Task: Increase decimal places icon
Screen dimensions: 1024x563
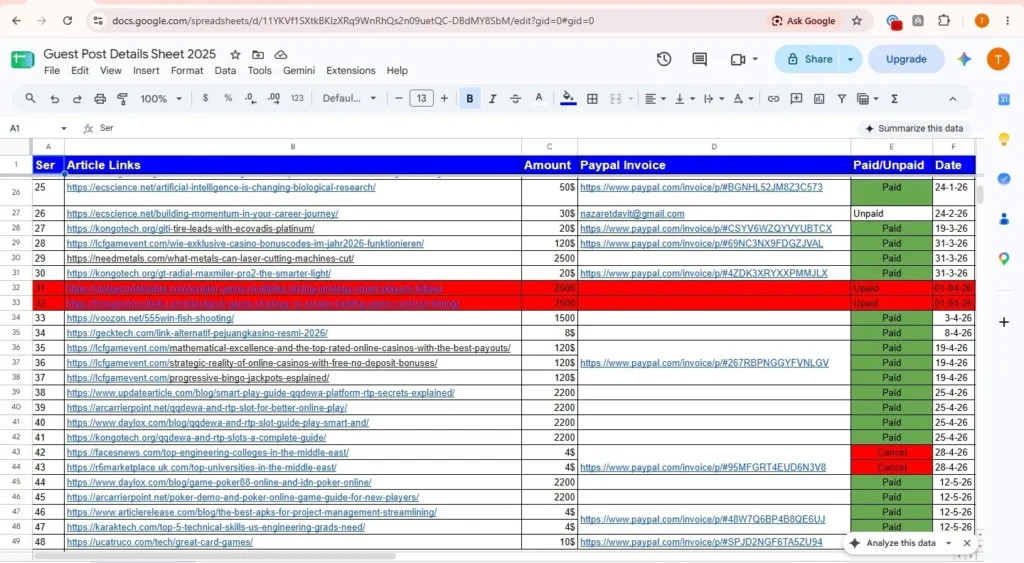Action: tap(274, 98)
